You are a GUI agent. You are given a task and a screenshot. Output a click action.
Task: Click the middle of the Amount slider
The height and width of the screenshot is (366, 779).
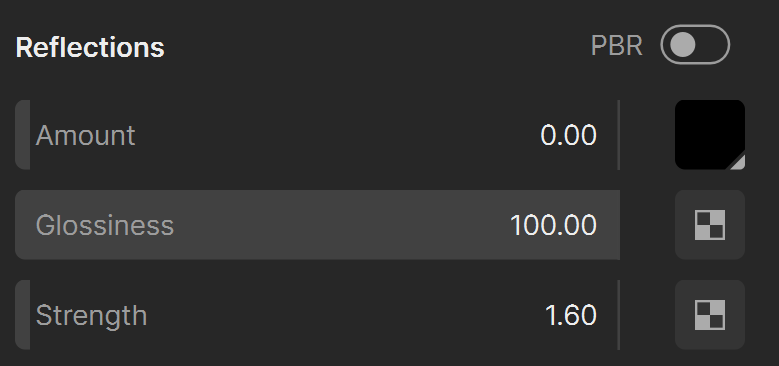coord(317,135)
